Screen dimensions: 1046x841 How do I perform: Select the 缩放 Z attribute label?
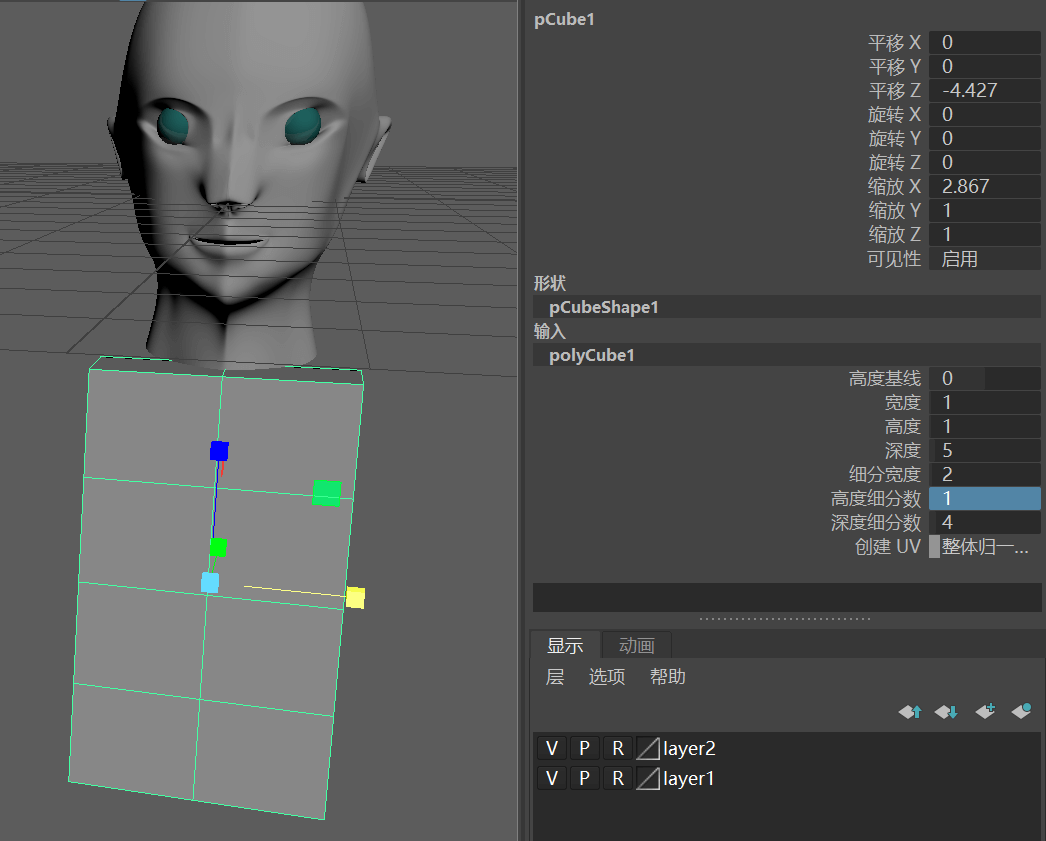click(895, 235)
